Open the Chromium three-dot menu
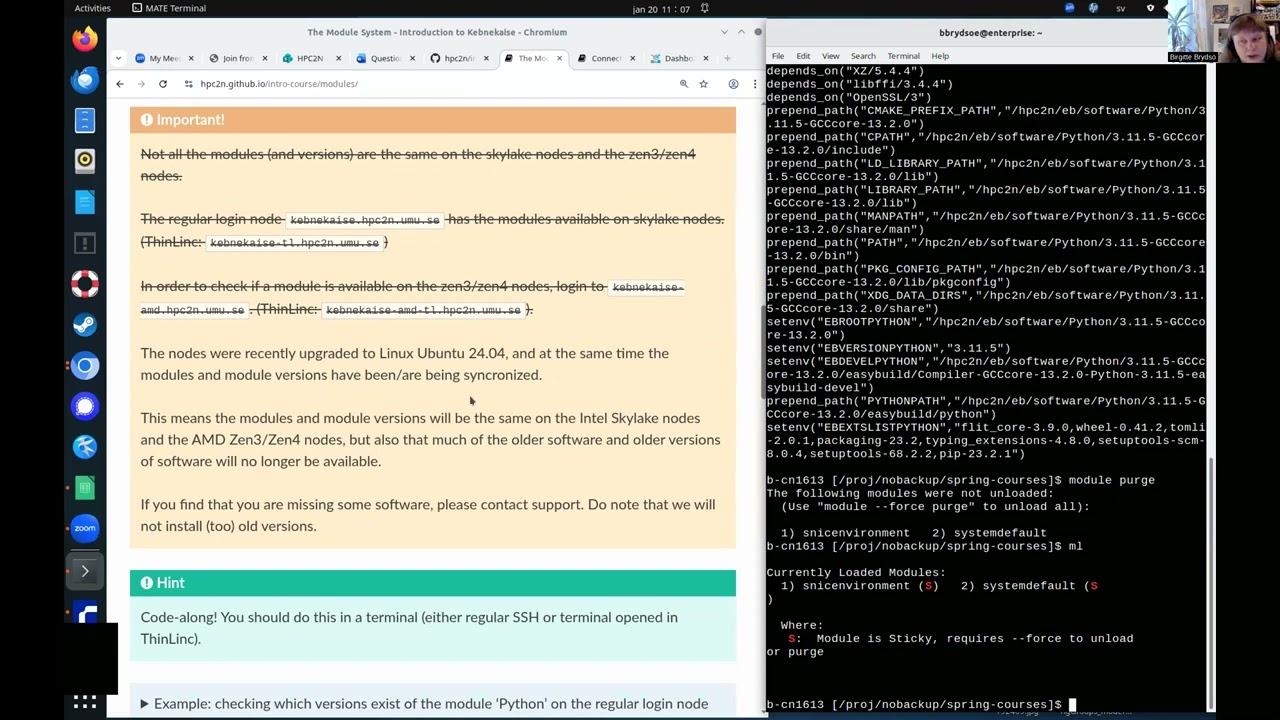 (x=755, y=84)
